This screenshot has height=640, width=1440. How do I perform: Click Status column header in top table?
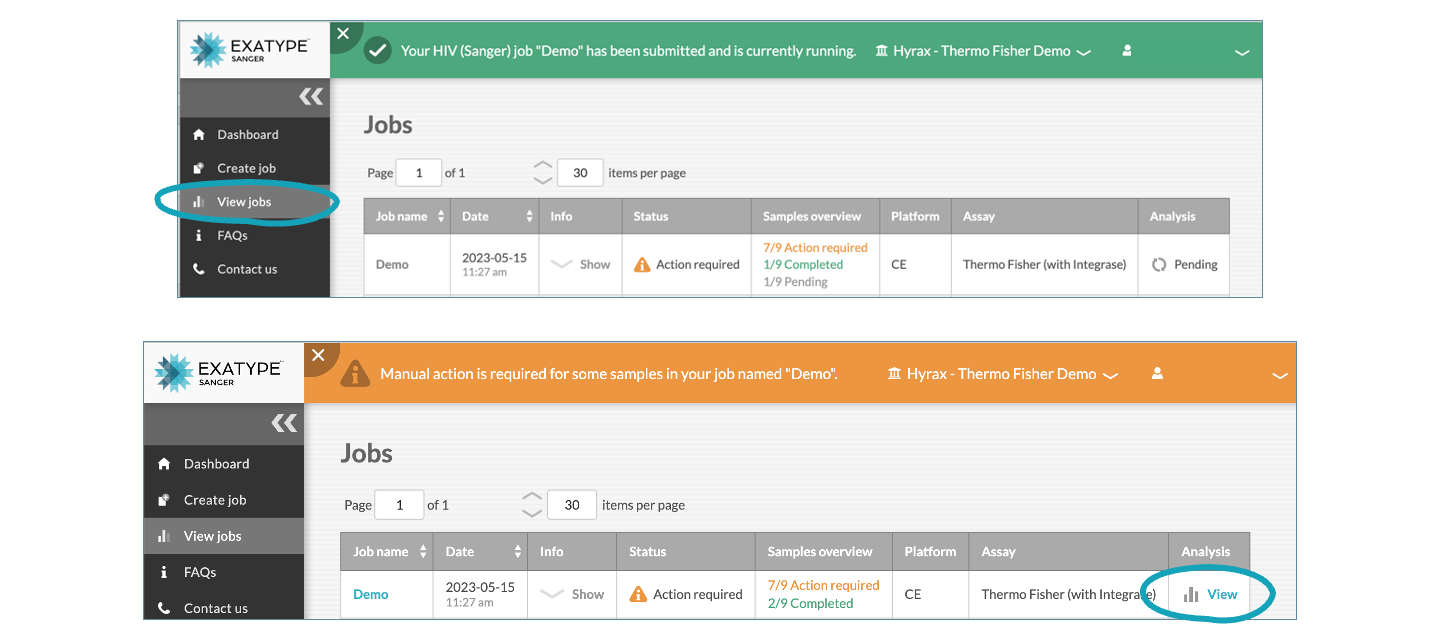tap(687, 216)
